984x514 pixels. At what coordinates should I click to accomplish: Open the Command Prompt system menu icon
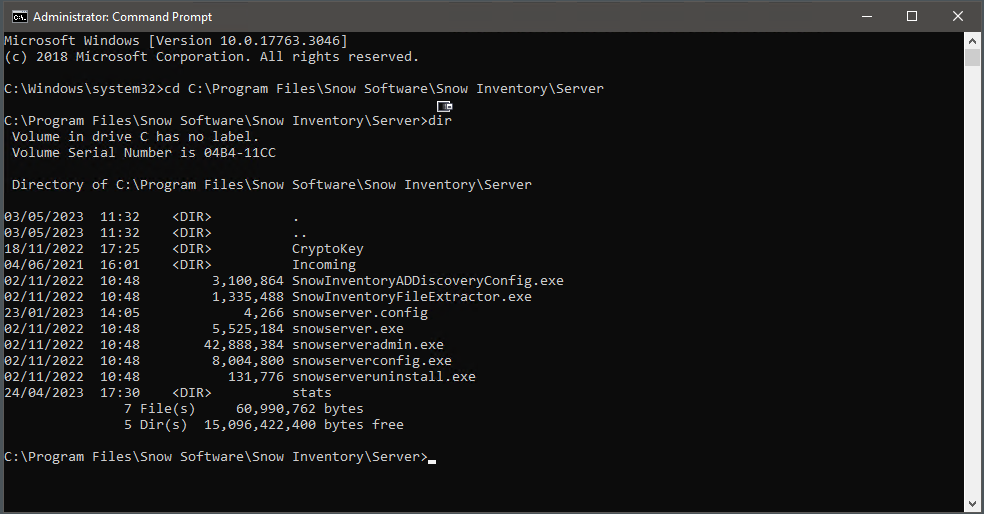click(19, 16)
